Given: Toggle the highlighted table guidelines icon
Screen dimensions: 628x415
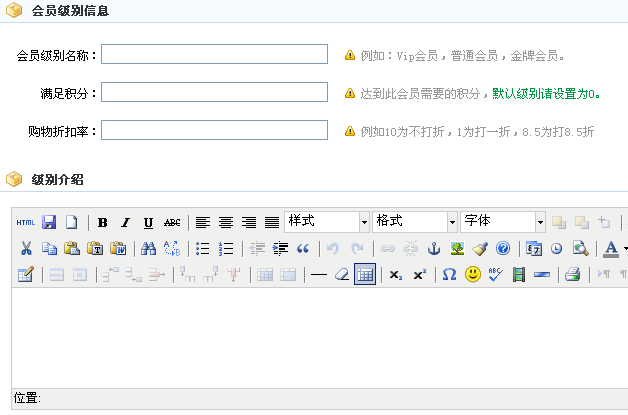Looking at the screenshot, I should tap(365, 274).
